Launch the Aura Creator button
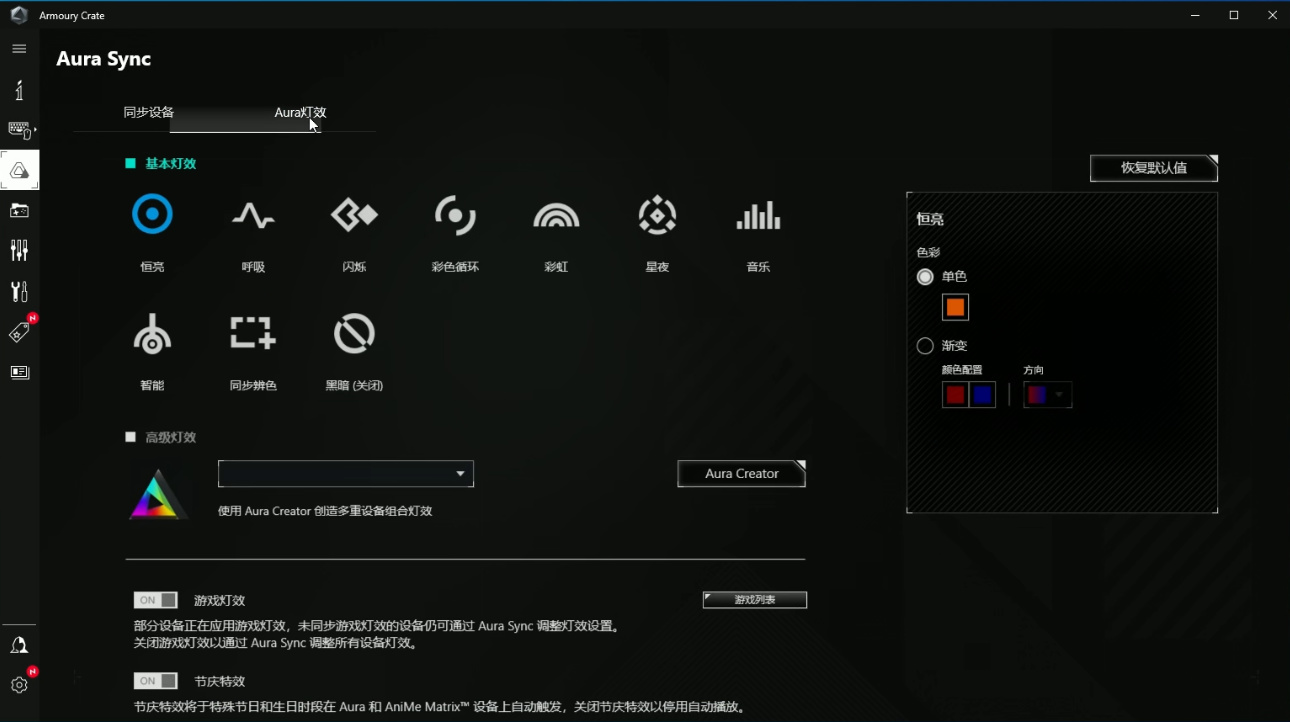The height and width of the screenshot is (722, 1290). click(741, 474)
